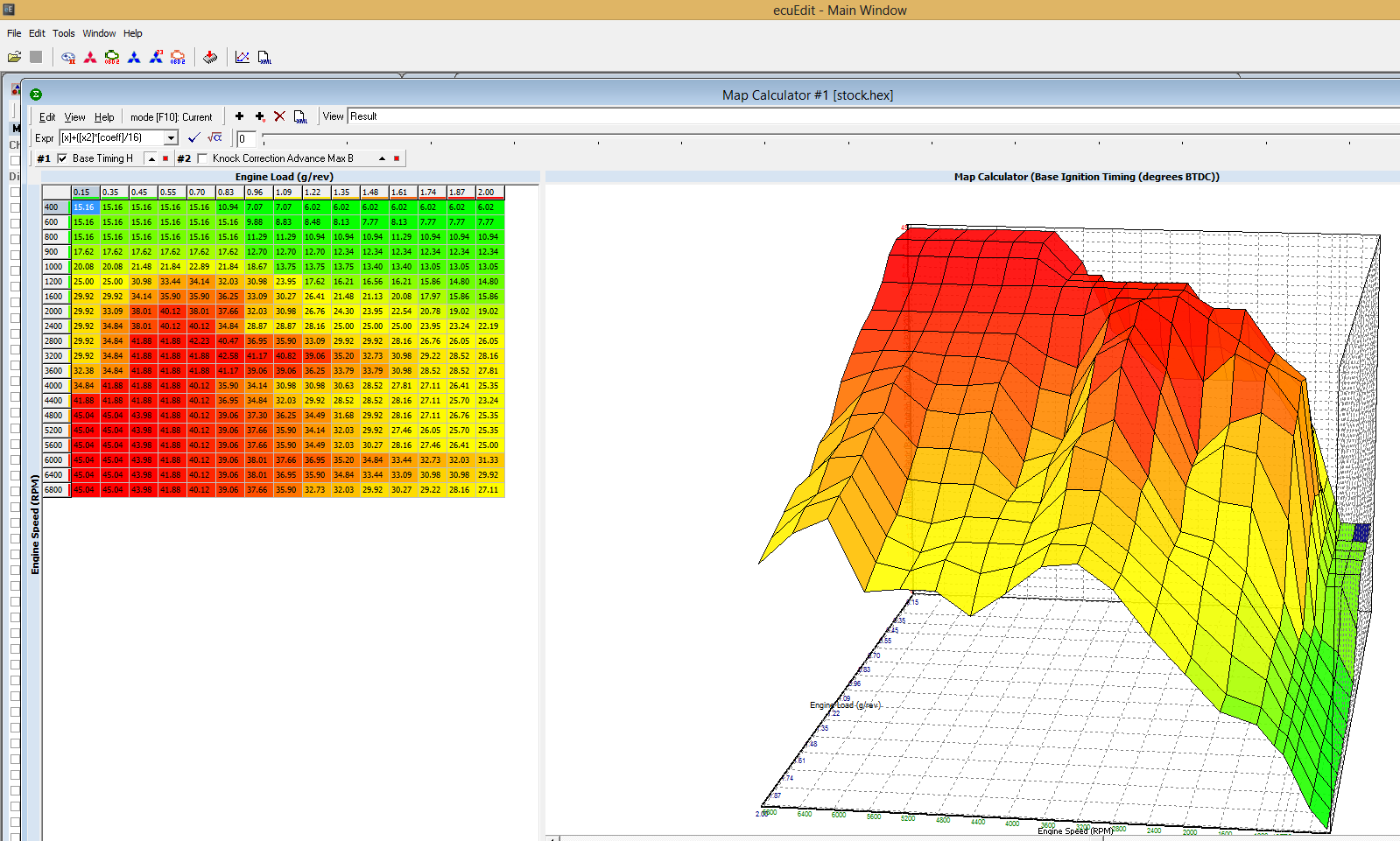Click the black plus add-map icon
The image size is (1400, 841).
(239, 116)
